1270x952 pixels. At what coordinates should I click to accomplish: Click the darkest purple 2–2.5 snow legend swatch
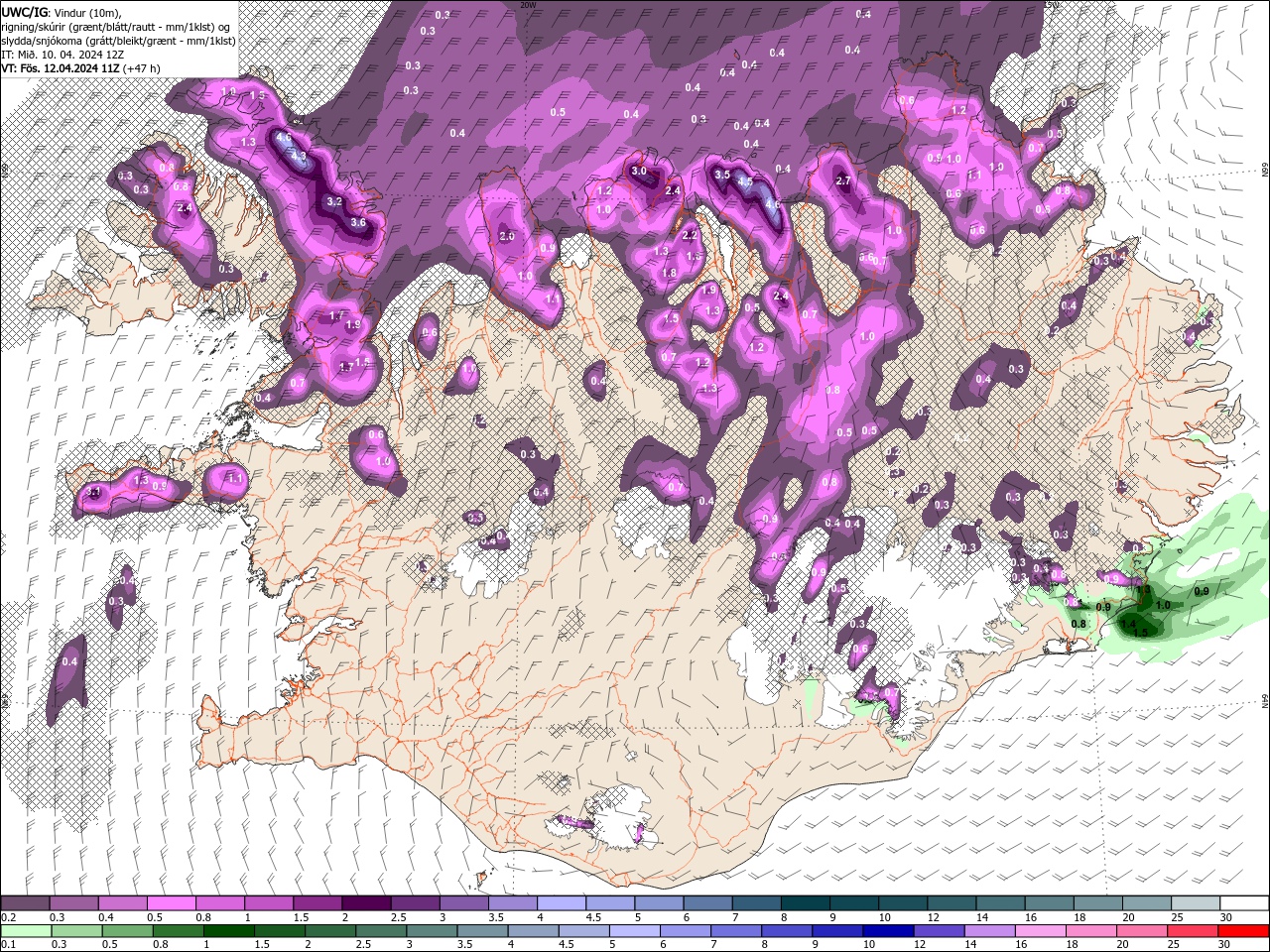click(365, 903)
